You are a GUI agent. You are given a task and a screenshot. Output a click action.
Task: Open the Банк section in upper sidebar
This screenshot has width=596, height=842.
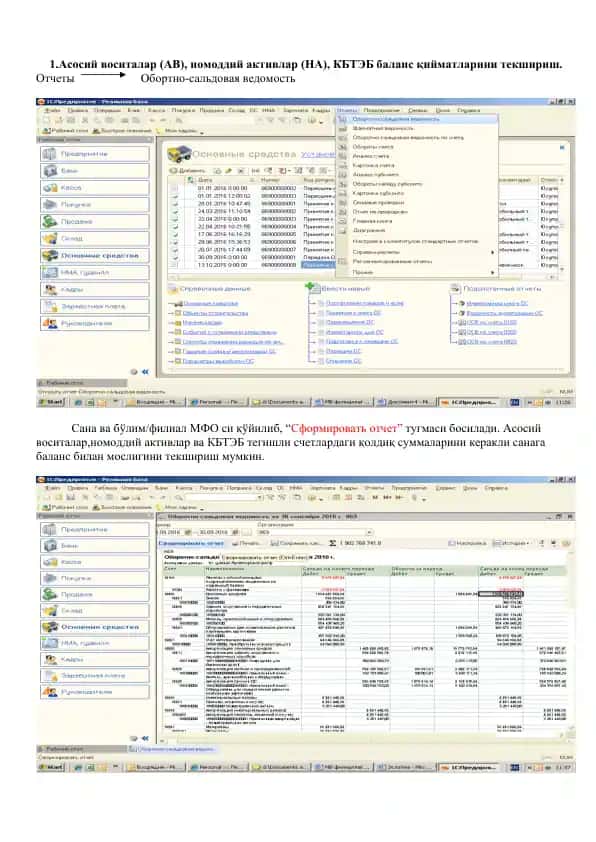point(95,171)
